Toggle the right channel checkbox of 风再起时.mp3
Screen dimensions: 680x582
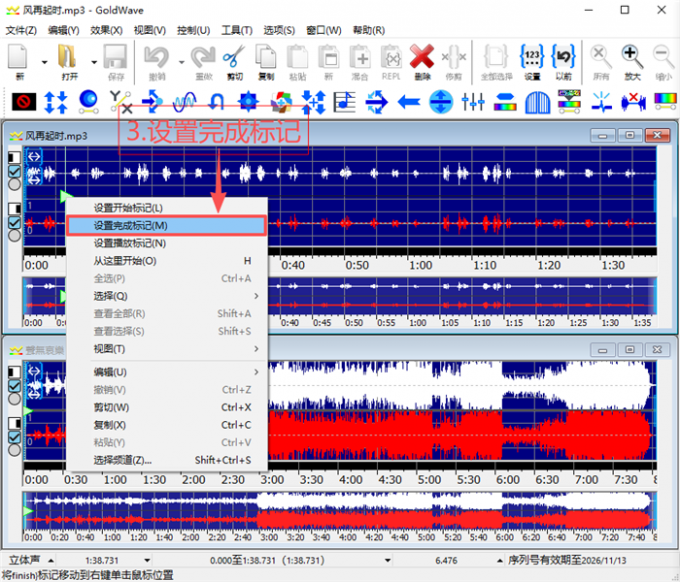pyautogui.click(x=14, y=223)
